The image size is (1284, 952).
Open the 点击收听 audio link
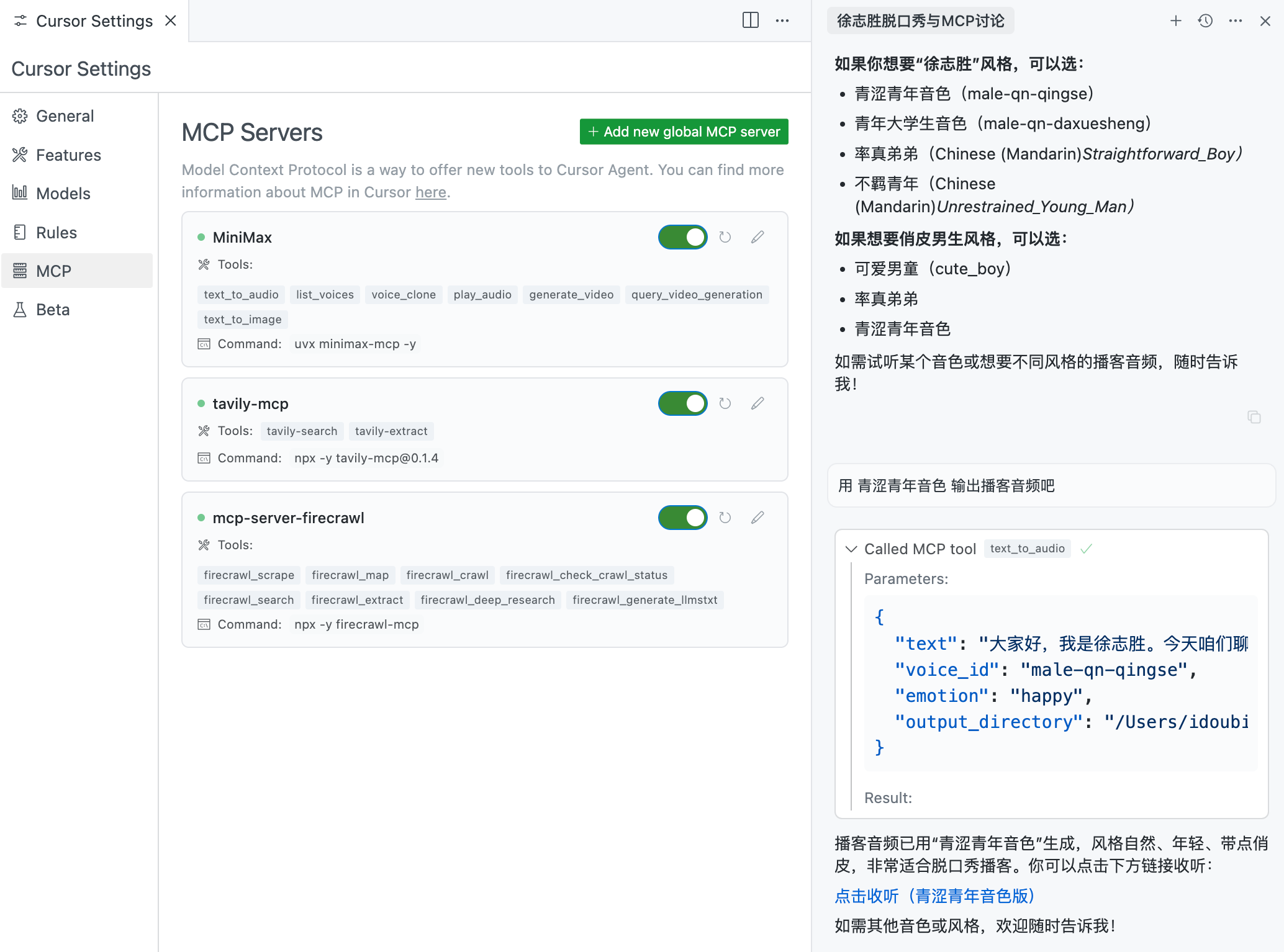point(934,896)
